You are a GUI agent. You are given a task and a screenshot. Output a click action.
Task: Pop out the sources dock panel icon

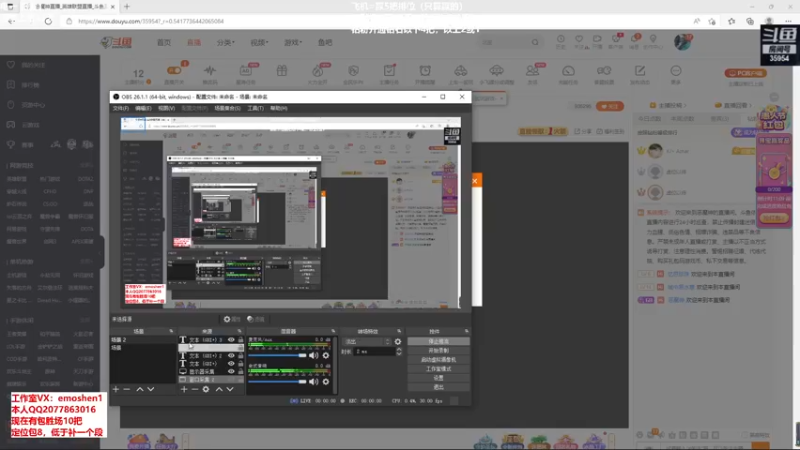coord(239,331)
